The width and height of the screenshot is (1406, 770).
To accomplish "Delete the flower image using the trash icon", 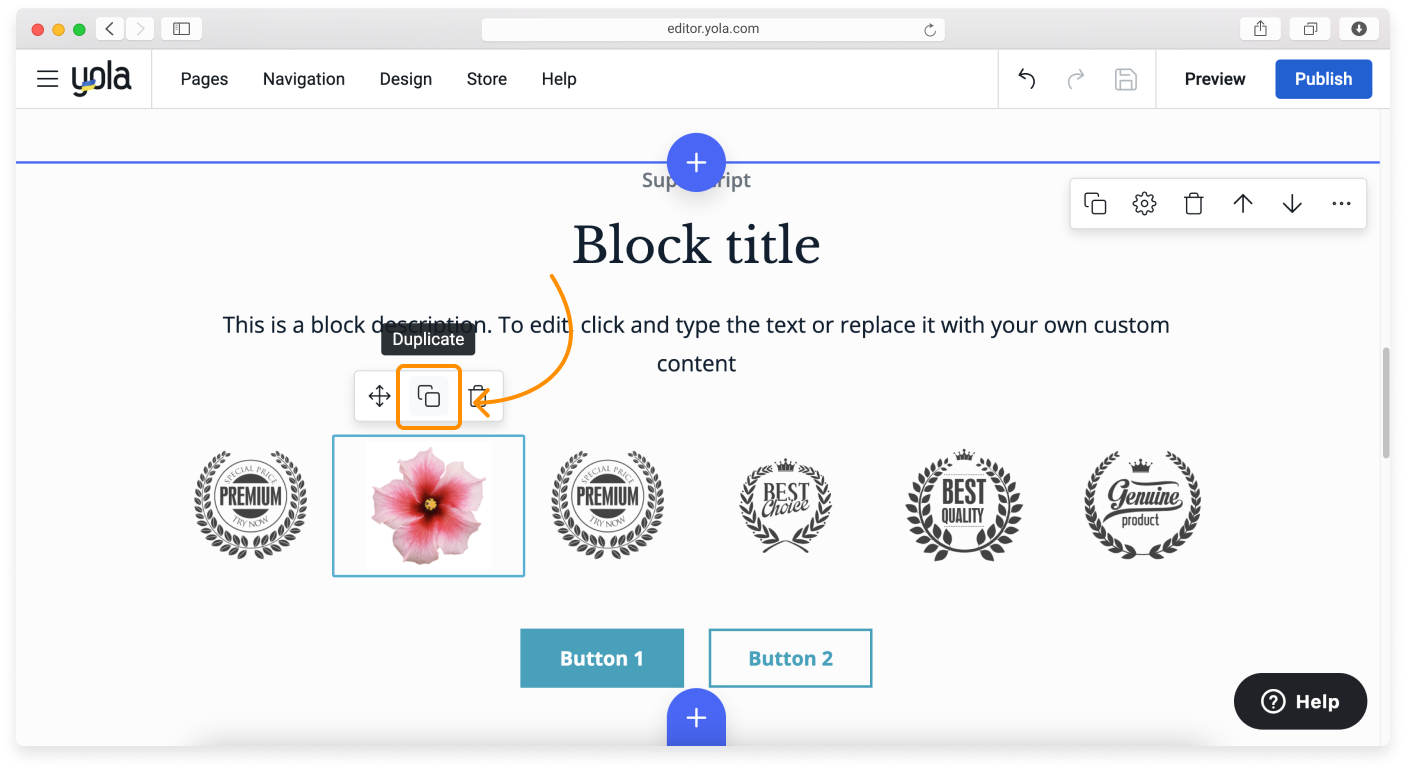I will (x=478, y=396).
